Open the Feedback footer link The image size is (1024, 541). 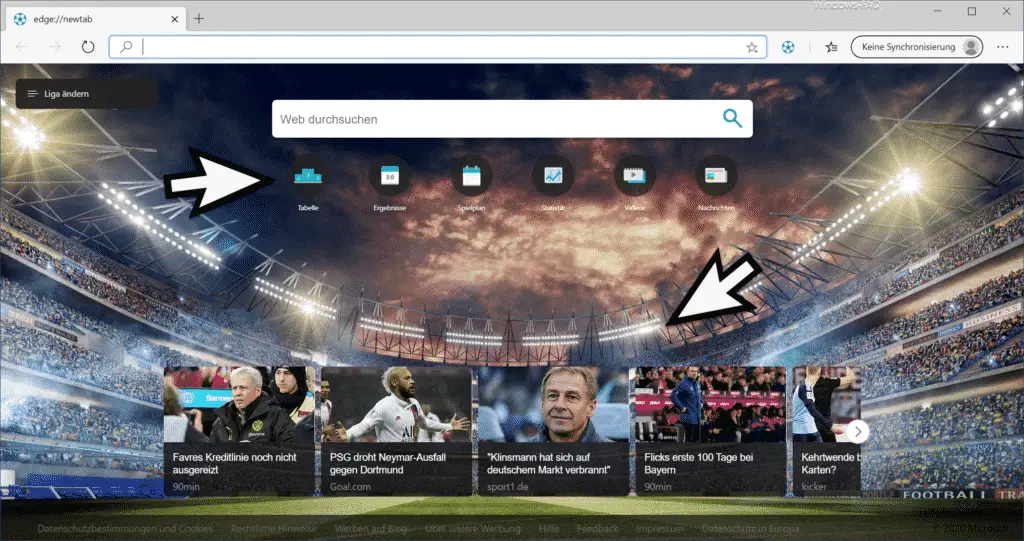[598, 529]
